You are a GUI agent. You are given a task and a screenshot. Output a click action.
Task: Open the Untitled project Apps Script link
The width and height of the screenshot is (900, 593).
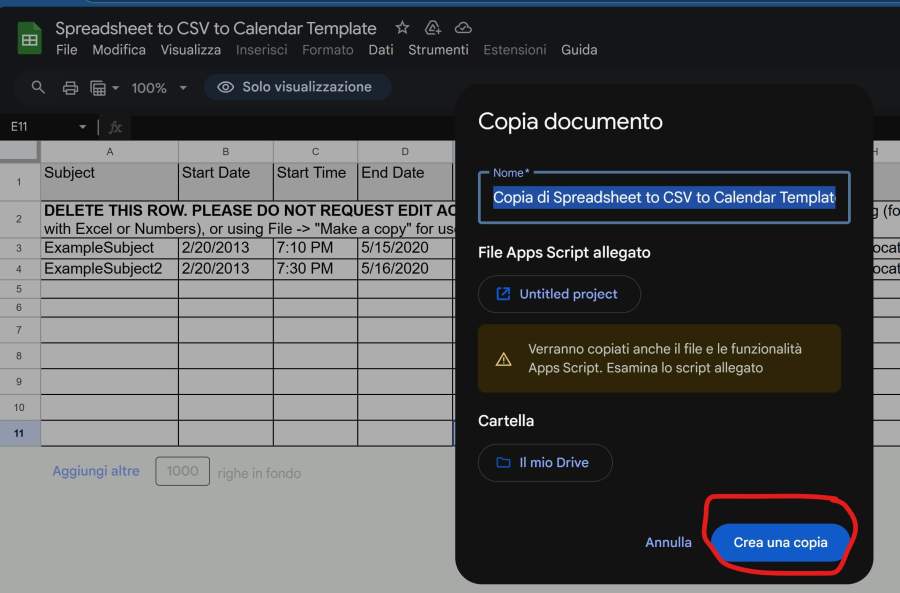pyautogui.click(x=559, y=294)
